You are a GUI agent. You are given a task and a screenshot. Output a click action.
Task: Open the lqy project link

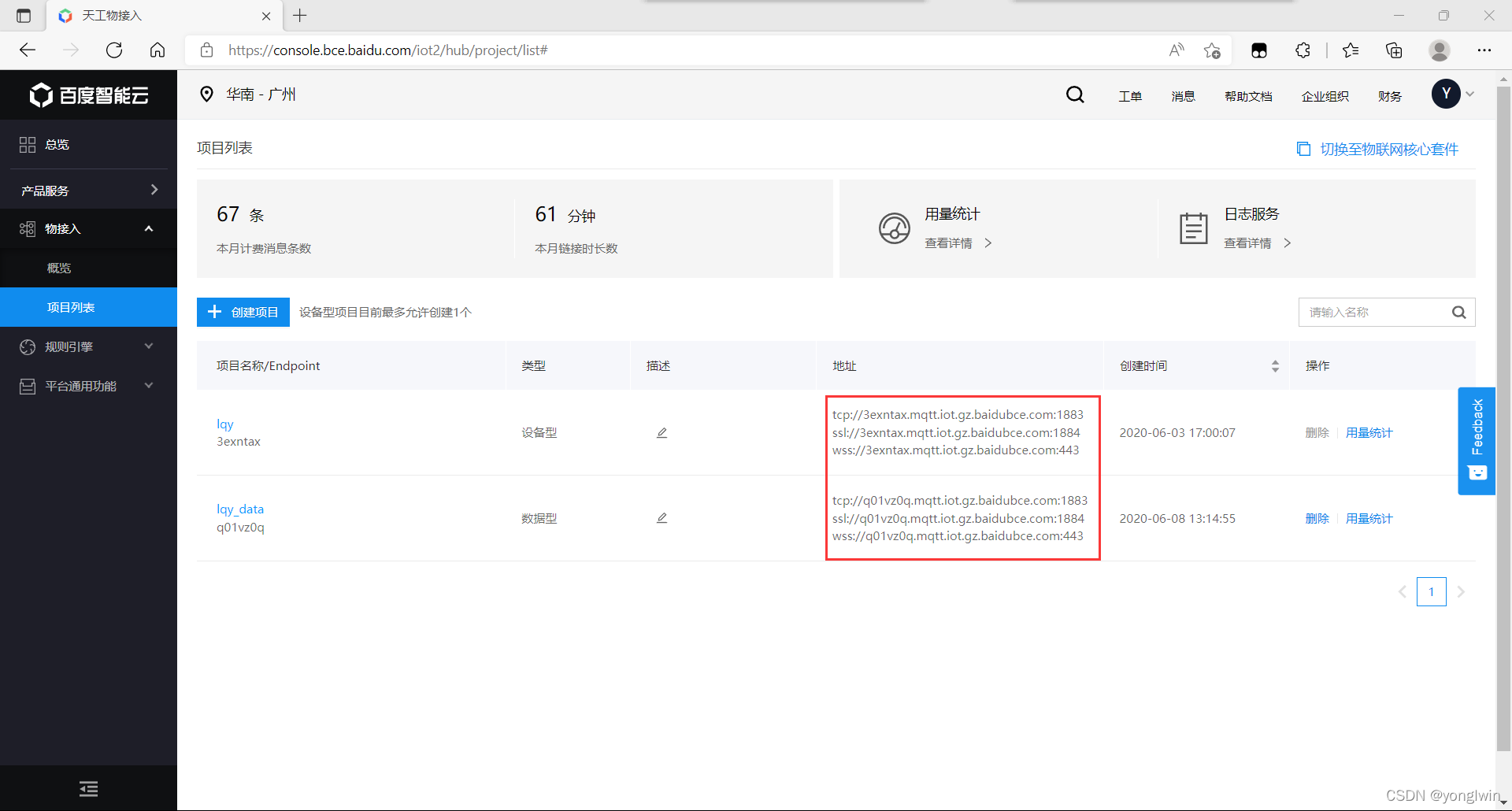click(x=225, y=424)
